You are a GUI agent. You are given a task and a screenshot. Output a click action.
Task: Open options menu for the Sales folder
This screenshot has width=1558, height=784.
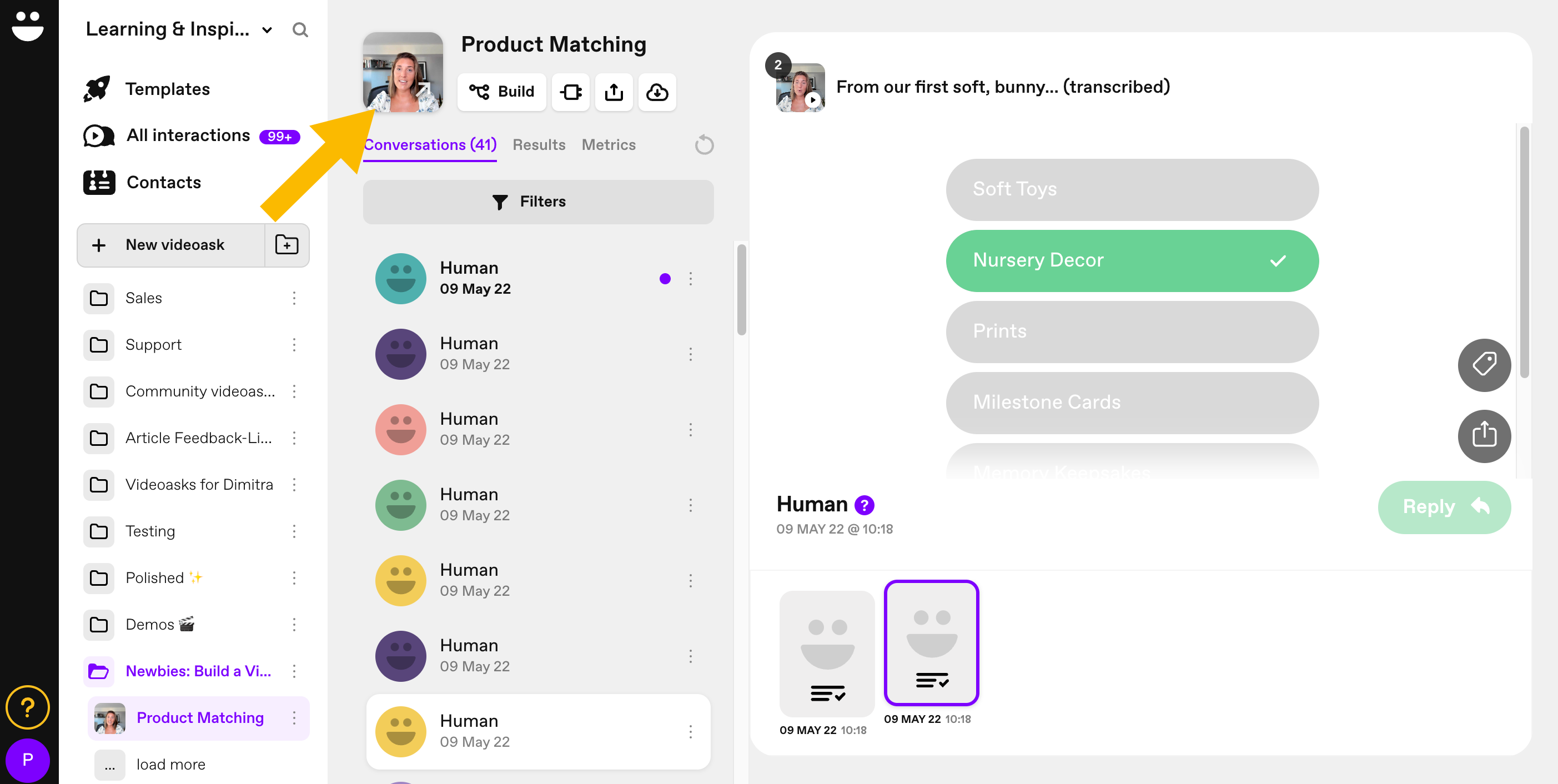pyautogui.click(x=294, y=298)
